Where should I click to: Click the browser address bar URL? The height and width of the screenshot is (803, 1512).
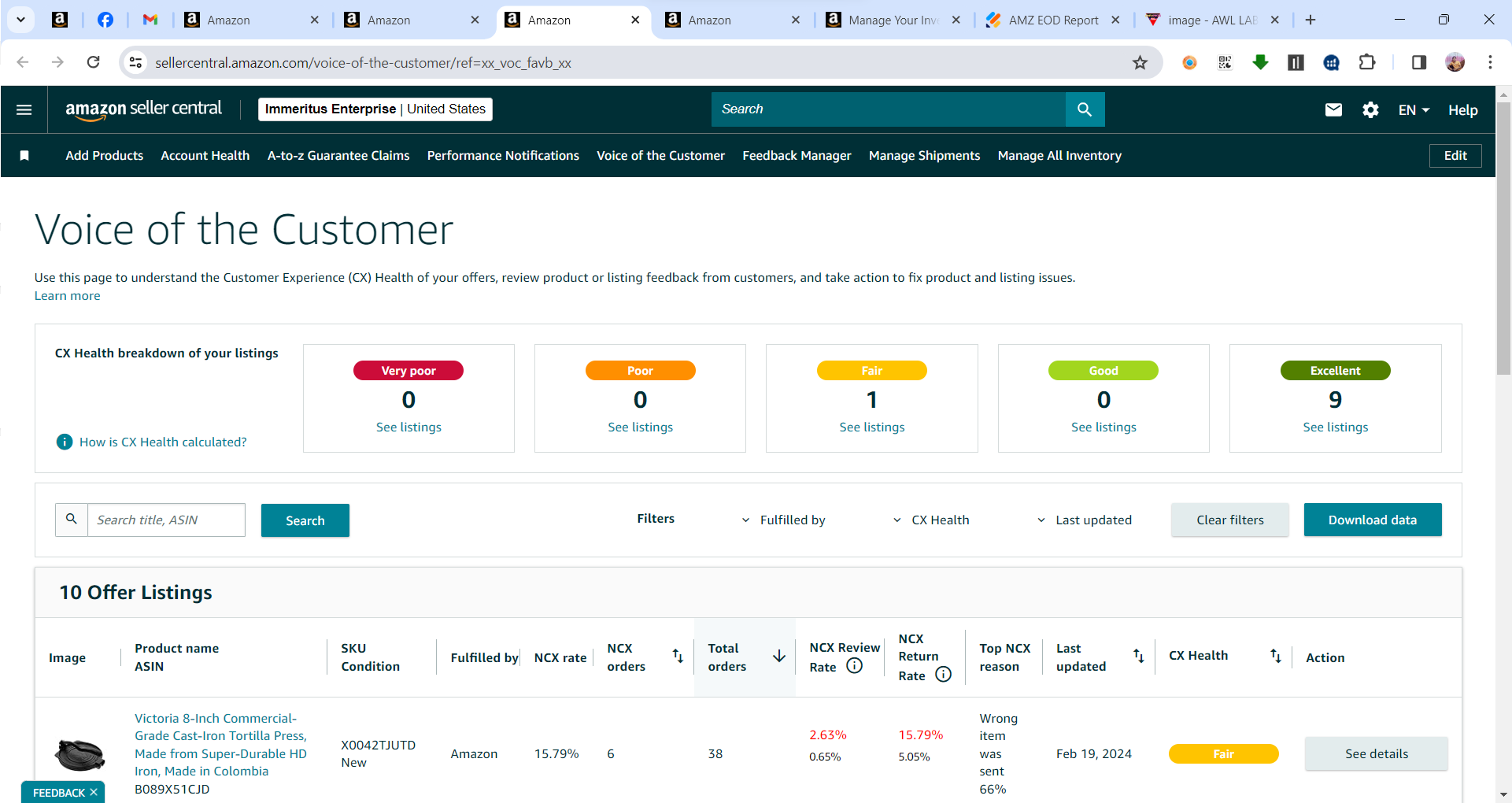363,63
